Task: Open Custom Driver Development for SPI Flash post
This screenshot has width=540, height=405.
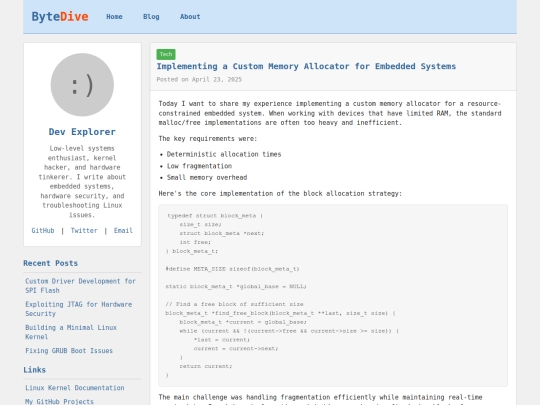Action: [x=80, y=286]
